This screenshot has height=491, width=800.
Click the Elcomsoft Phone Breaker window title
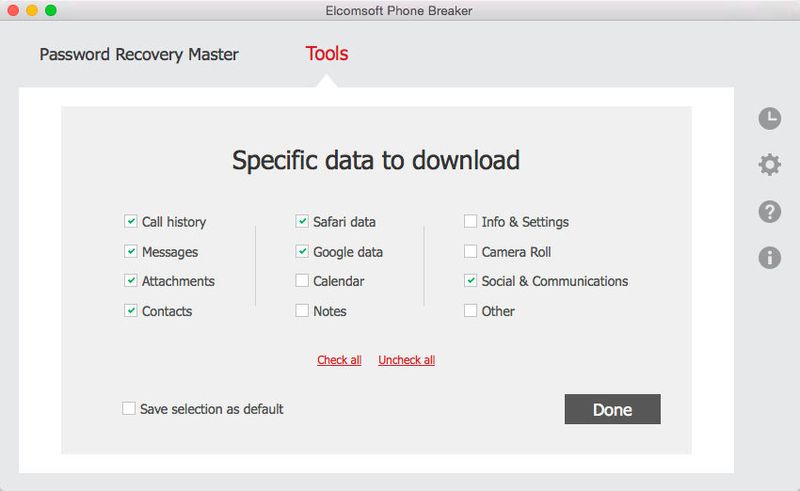pos(399,11)
